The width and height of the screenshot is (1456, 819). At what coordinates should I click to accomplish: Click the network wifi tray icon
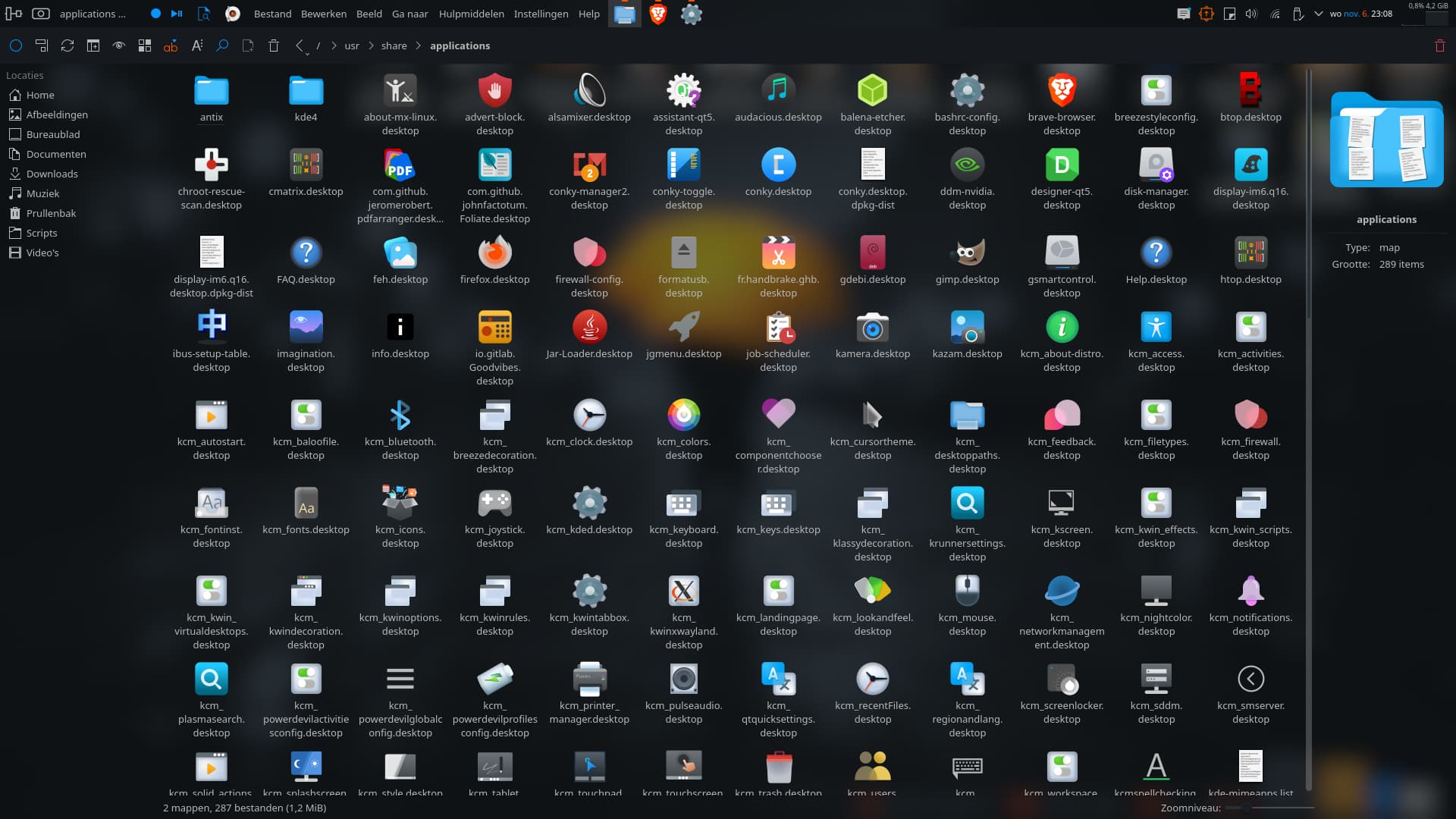(x=1275, y=14)
